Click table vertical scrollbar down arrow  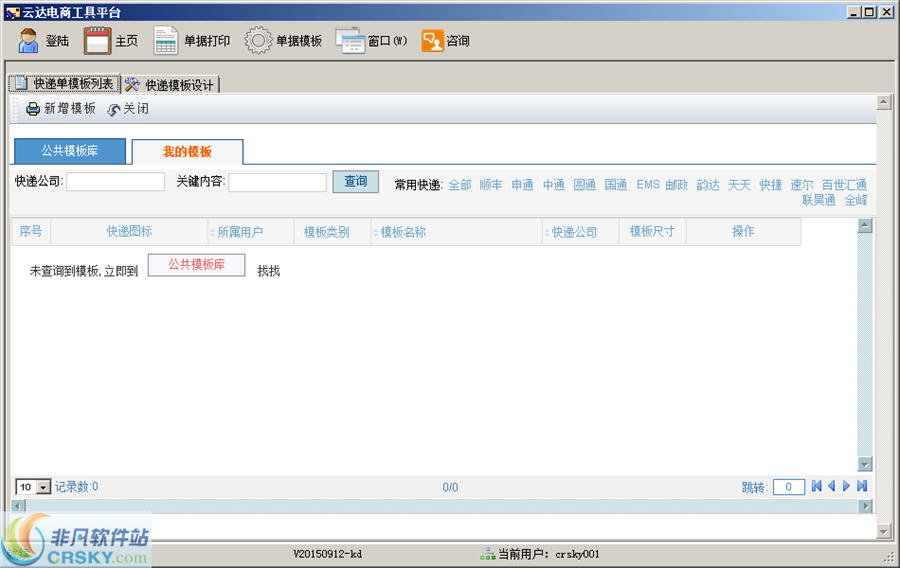(865, 464)
